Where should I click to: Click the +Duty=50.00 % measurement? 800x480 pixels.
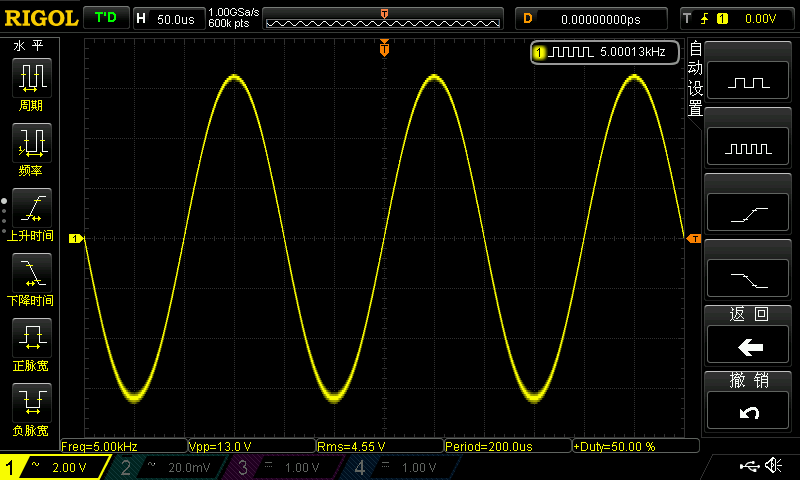tap(636, 446)
